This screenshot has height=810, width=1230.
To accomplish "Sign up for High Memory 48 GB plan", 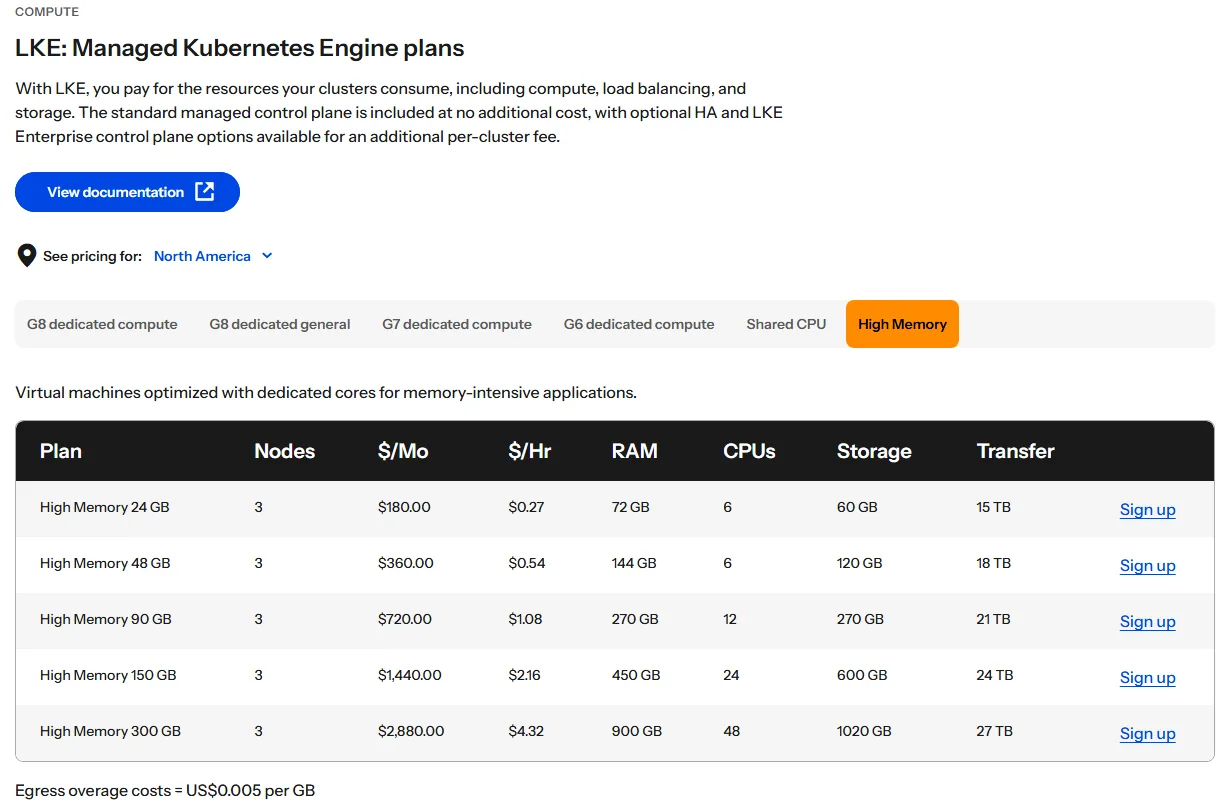I will tap(1147, 565).
